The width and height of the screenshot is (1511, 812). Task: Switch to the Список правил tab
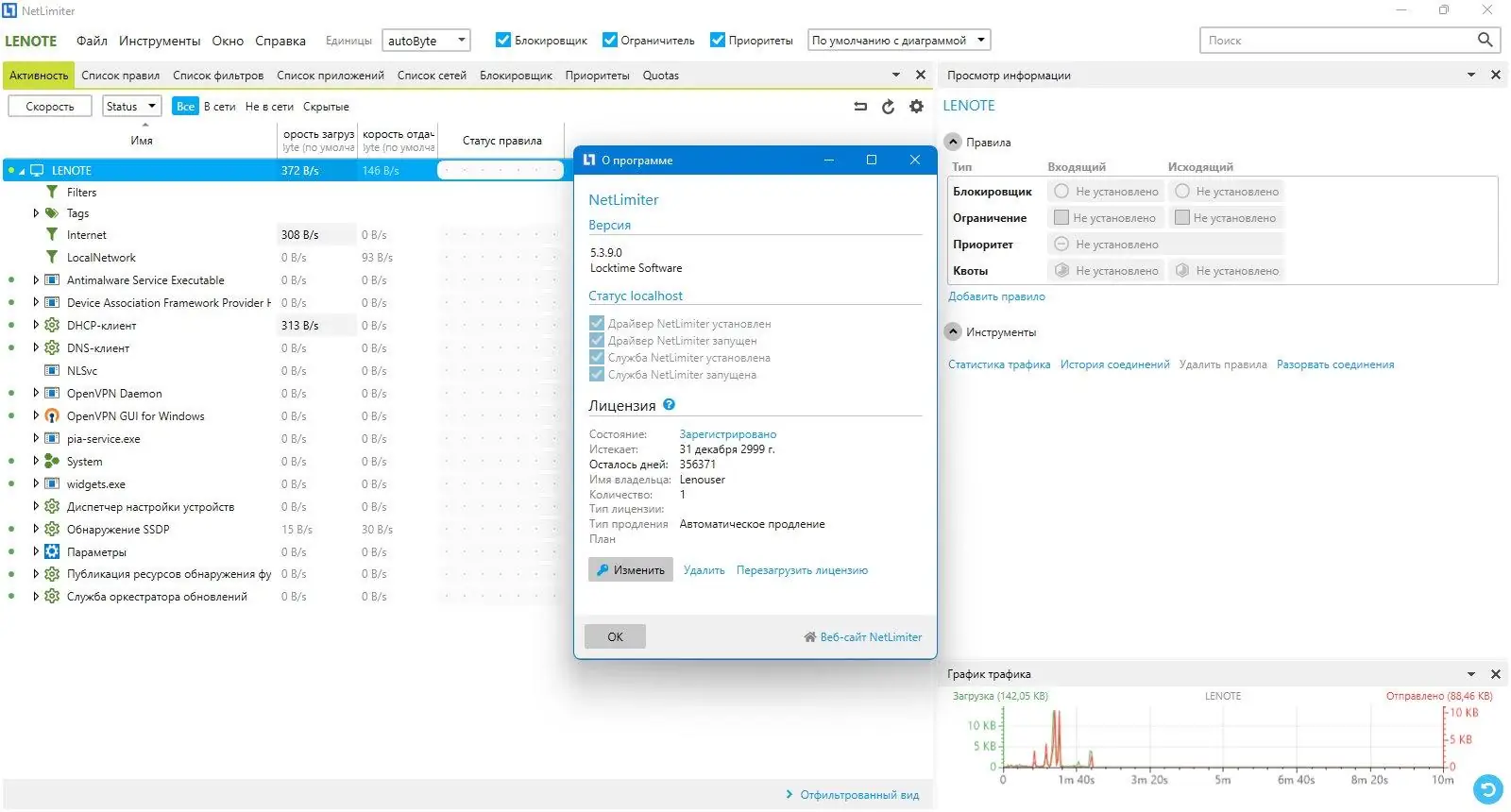click(121, 76)
